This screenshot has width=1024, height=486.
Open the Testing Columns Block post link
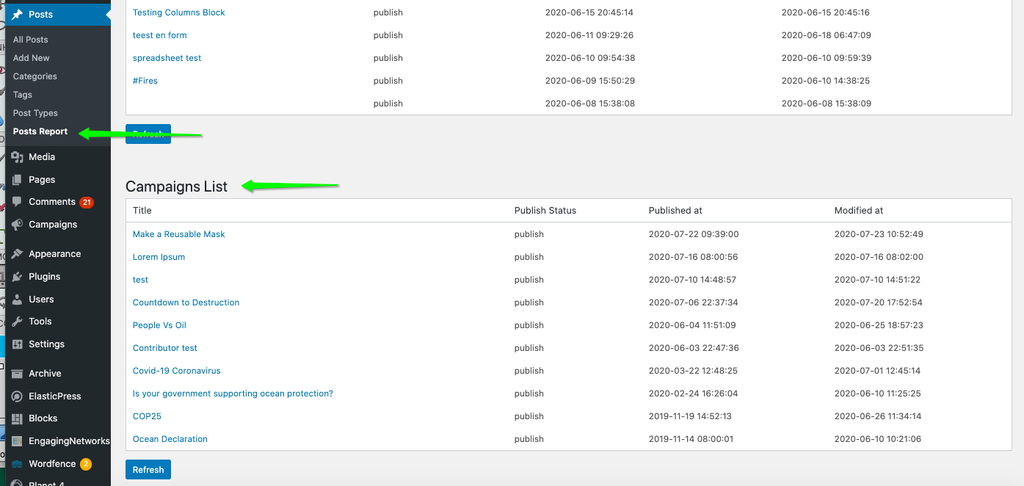tap(179, 12)
